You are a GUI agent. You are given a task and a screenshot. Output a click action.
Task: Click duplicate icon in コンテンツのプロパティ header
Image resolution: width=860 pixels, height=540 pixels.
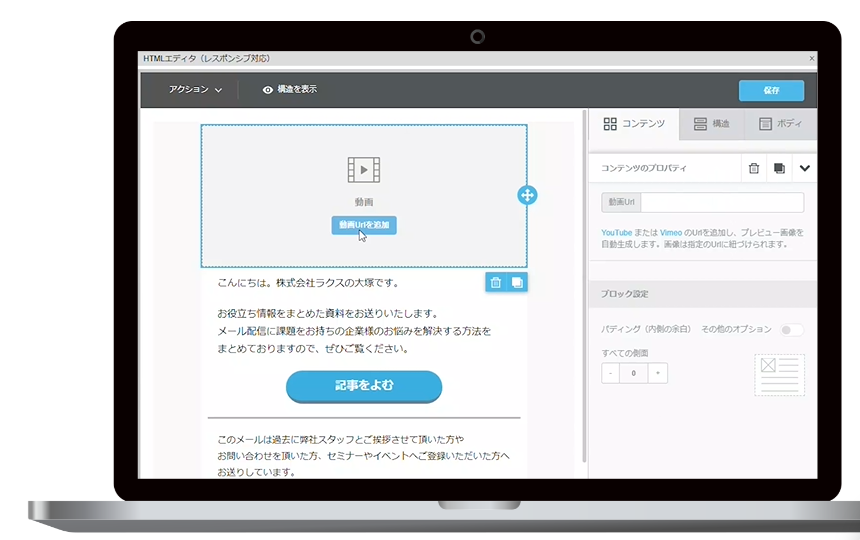(x=779, y=169)
